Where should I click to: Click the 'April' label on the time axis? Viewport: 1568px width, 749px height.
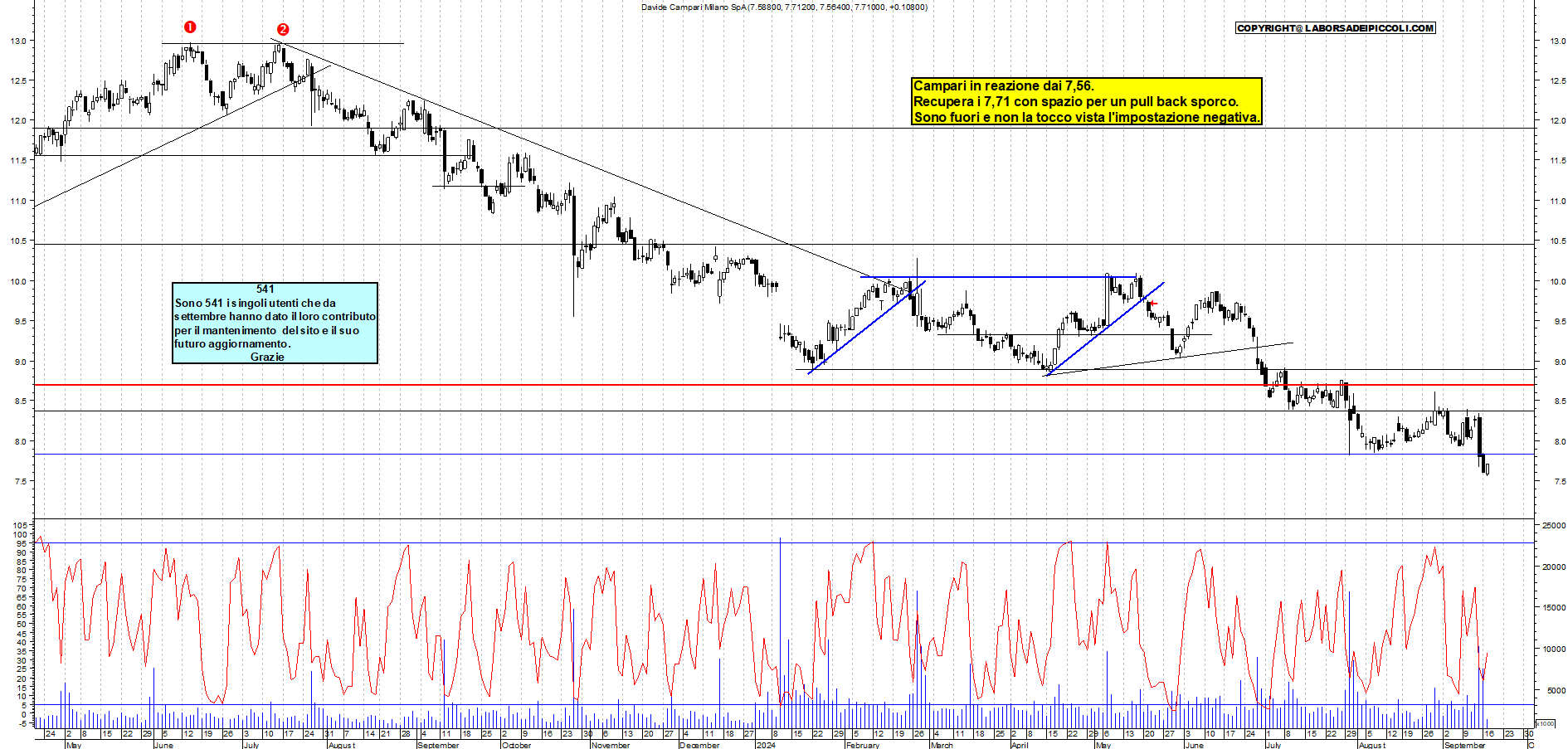point(1020,745)
